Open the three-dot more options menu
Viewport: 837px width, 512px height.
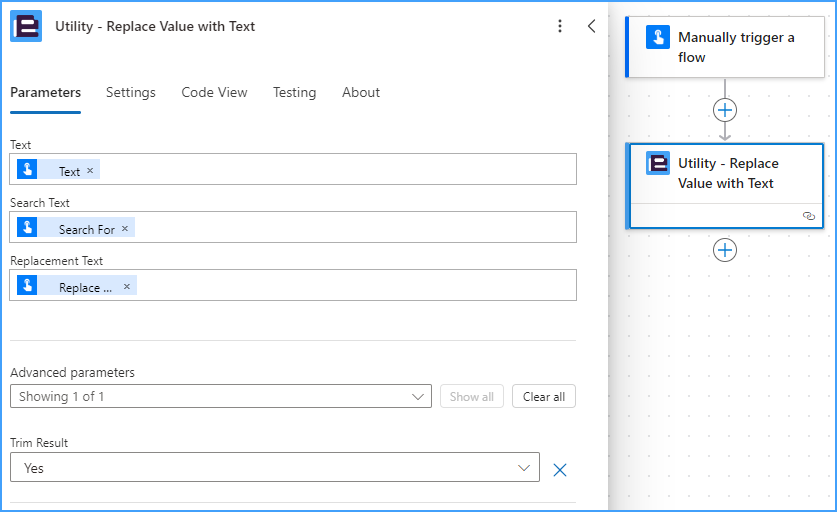coord(559,26)
